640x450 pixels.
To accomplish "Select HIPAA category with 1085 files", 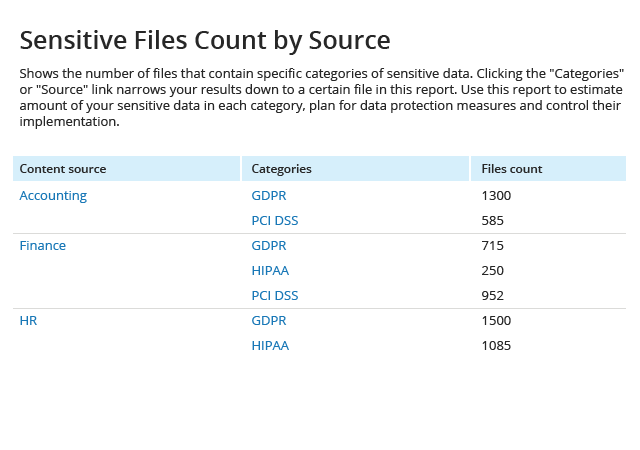I will [x=270, y=345].
